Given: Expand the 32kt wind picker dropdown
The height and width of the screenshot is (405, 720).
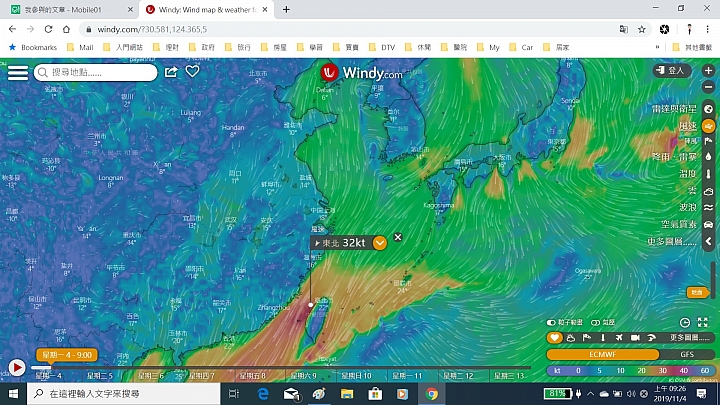Looking at the screenshot, I should [380, 243].
